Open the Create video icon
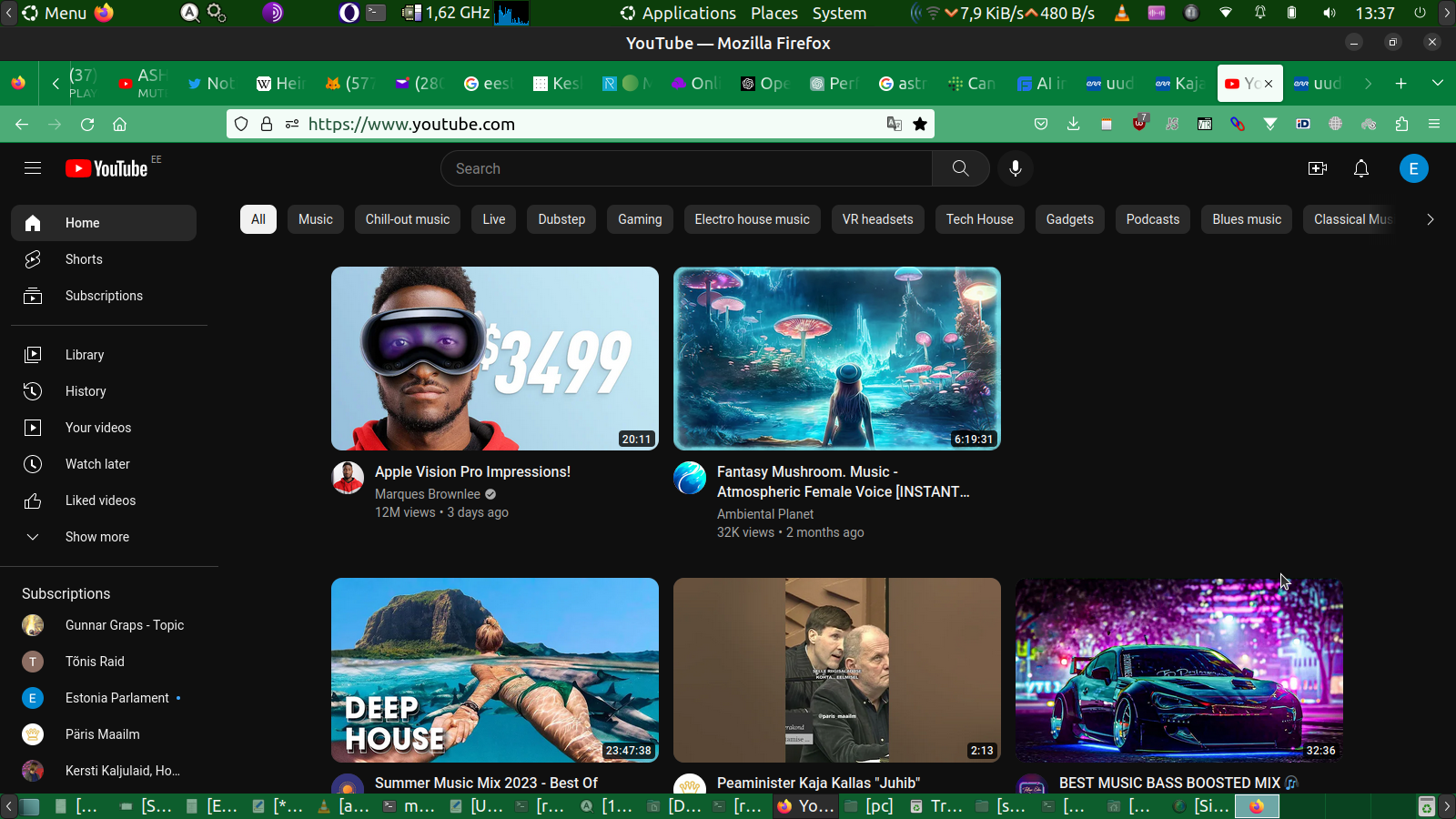The width and height of the screenshot is (1456, 819). [x=1317, y=168]
